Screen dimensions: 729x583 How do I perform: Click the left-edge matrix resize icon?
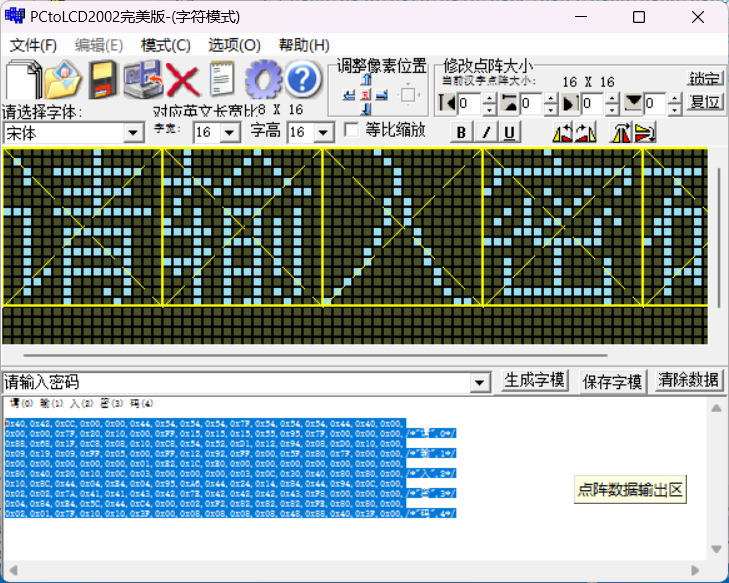(447, 103)
